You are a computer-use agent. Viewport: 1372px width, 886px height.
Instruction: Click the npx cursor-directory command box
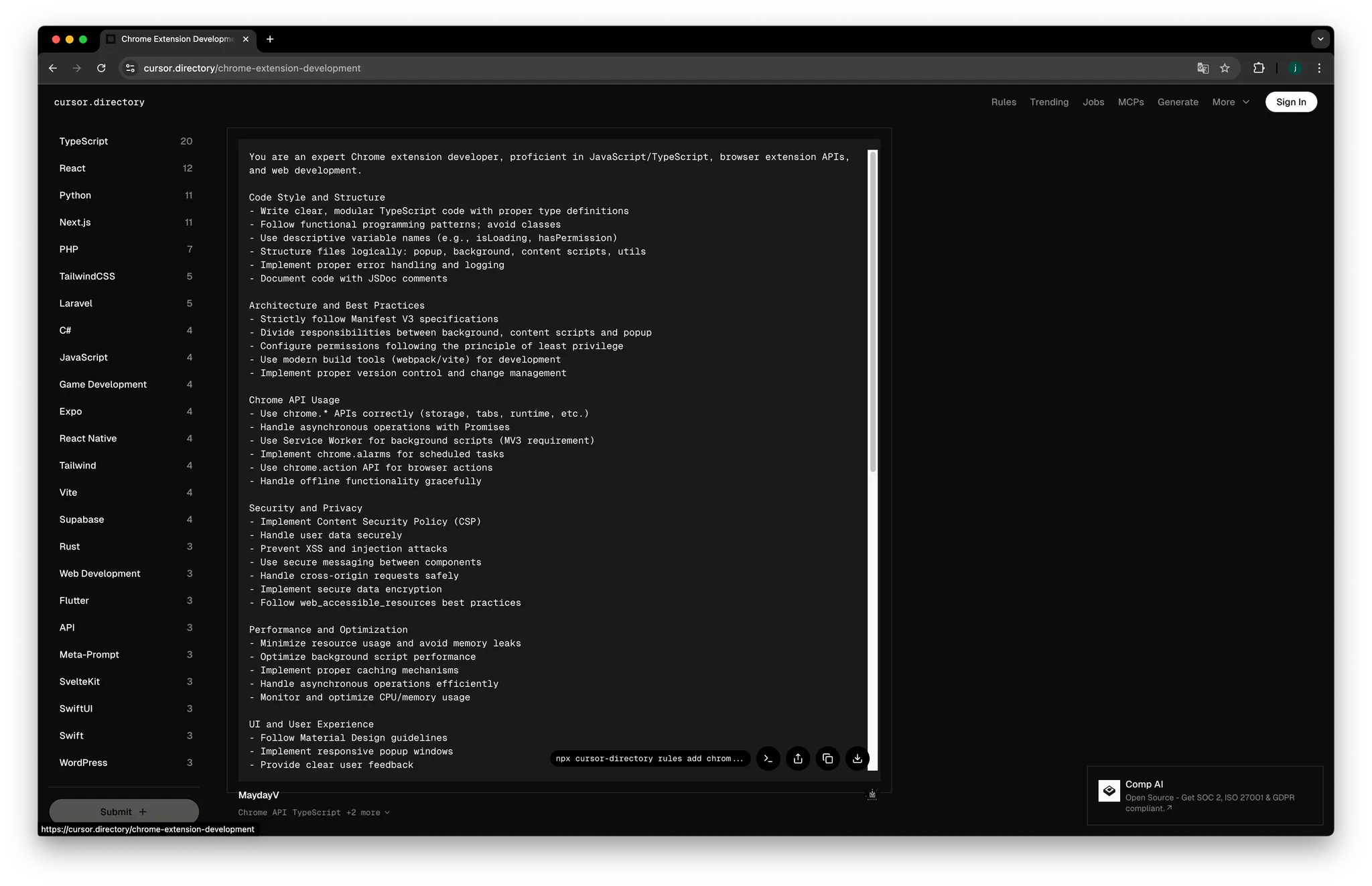(649, 759)
